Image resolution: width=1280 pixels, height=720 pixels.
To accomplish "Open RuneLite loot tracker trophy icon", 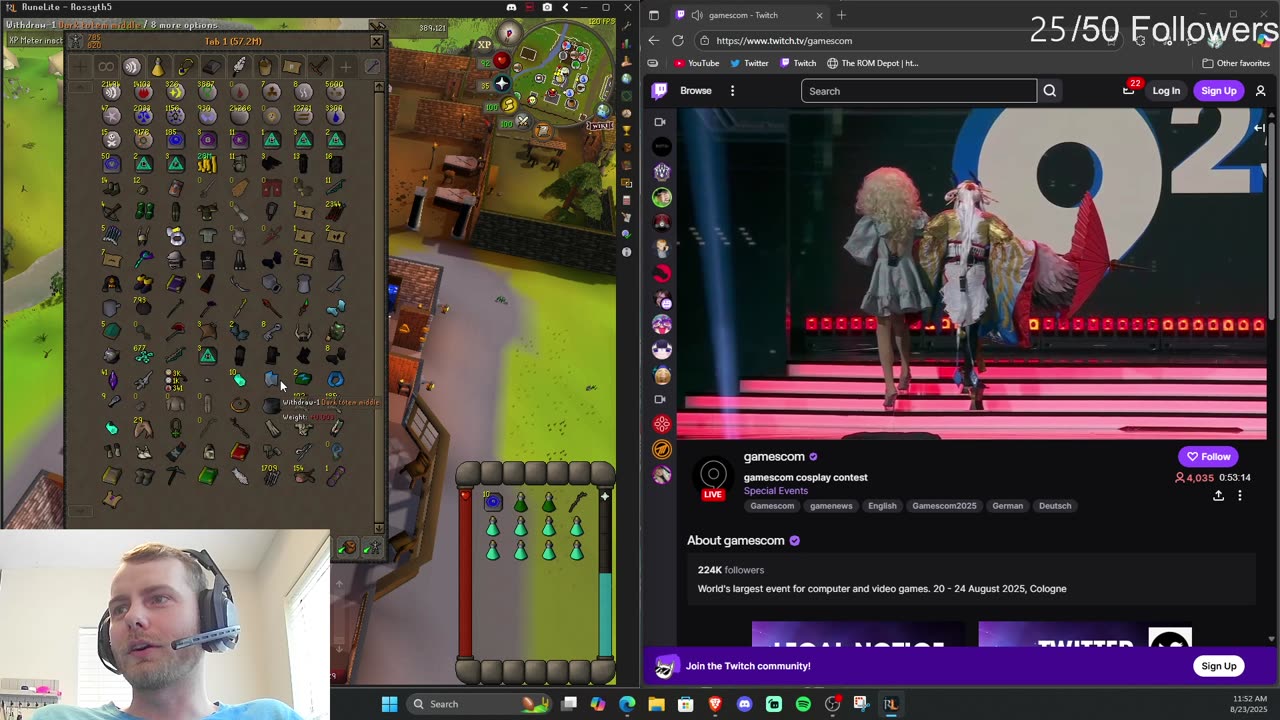I will tap(627, 130).
